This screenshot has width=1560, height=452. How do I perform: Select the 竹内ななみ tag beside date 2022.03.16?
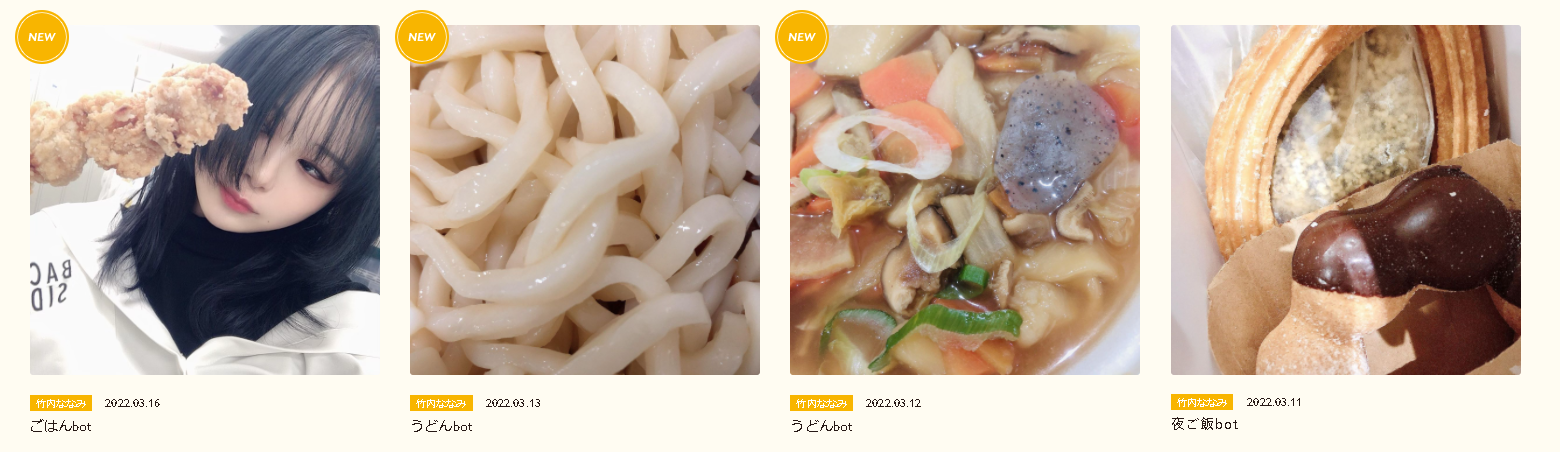point(61,403)
